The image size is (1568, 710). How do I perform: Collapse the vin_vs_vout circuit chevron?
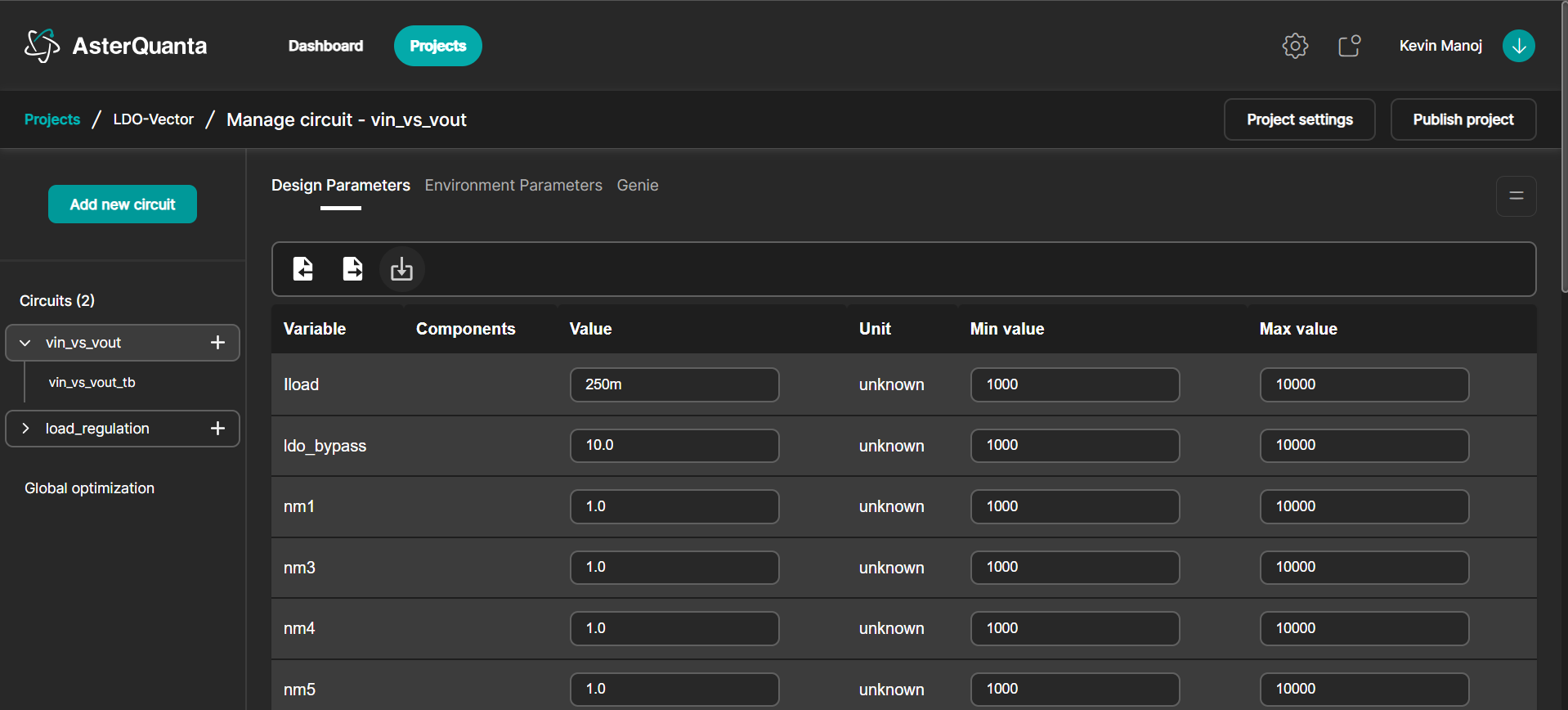pyautogui.click(x=25, y=343)
